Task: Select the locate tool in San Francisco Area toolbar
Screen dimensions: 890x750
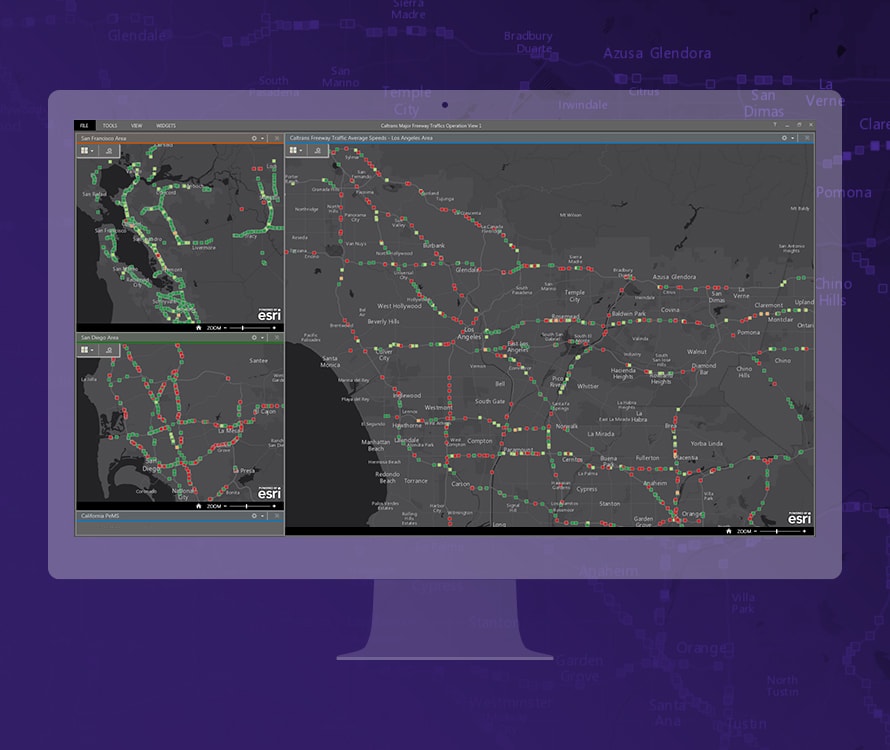Action: (x=110, y=151)
